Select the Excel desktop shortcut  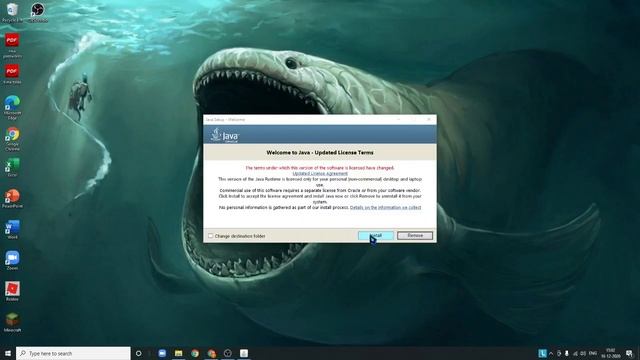pos(12,167)
